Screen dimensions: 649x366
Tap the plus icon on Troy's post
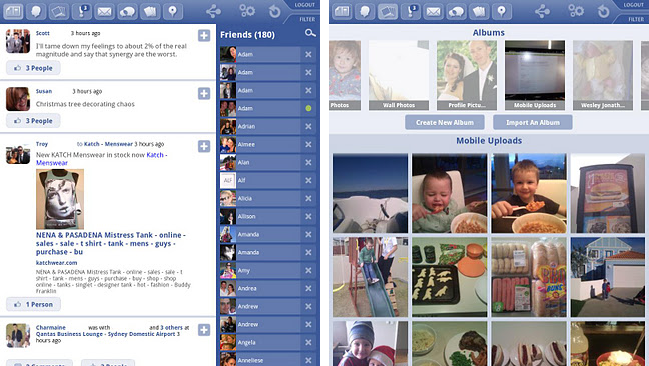pos(204,146)
